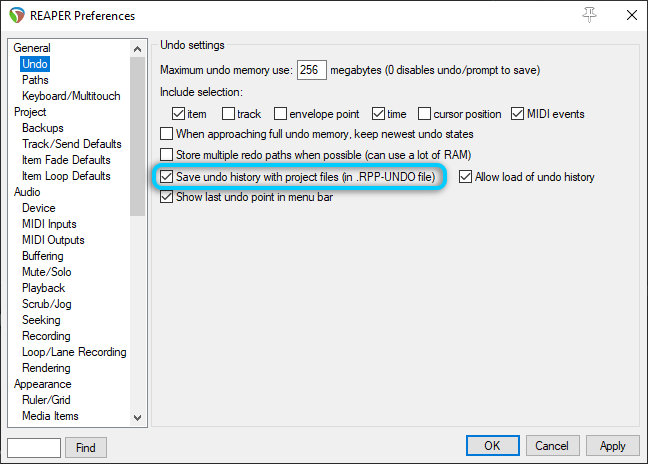Toggle show last undo point in menu bar
This screenshot has width=648, height=464.
coord(167,197)
